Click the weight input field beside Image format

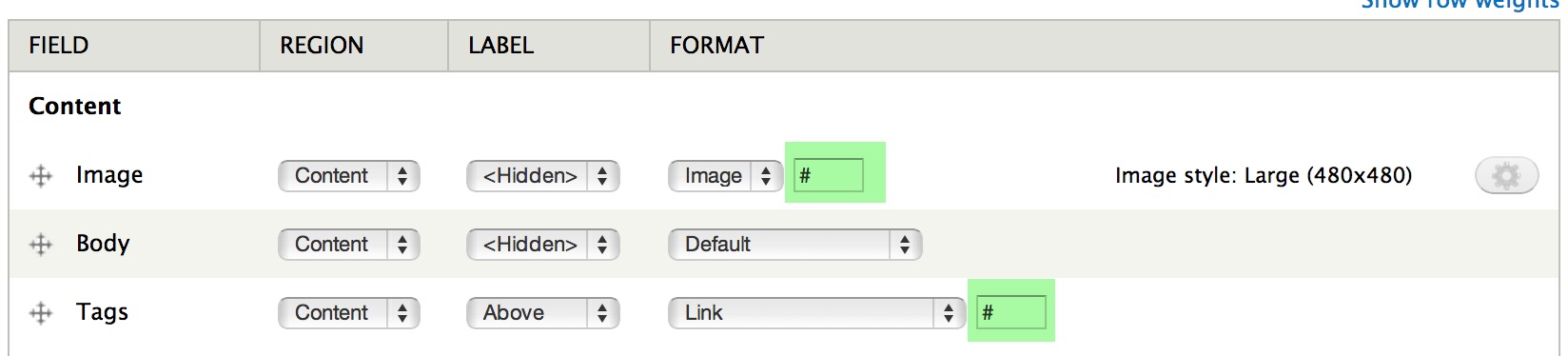(x=829, y=175)
